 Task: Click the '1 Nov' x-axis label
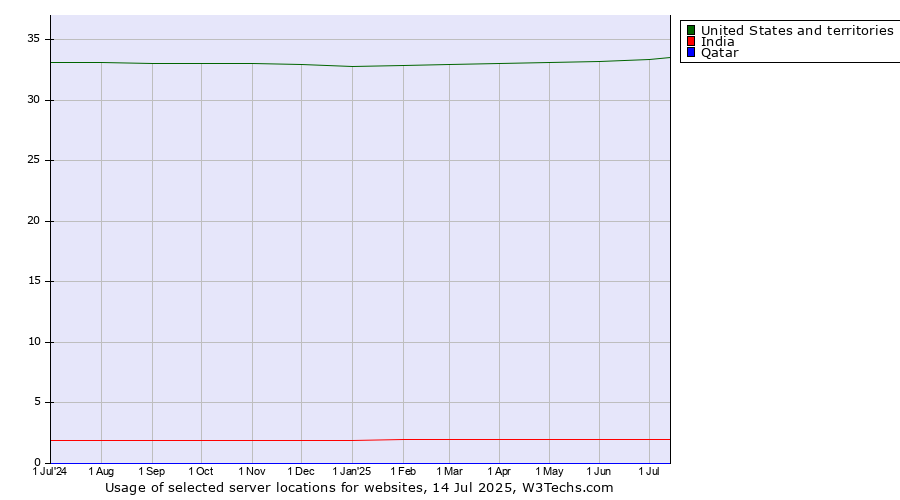coord(252,471)
